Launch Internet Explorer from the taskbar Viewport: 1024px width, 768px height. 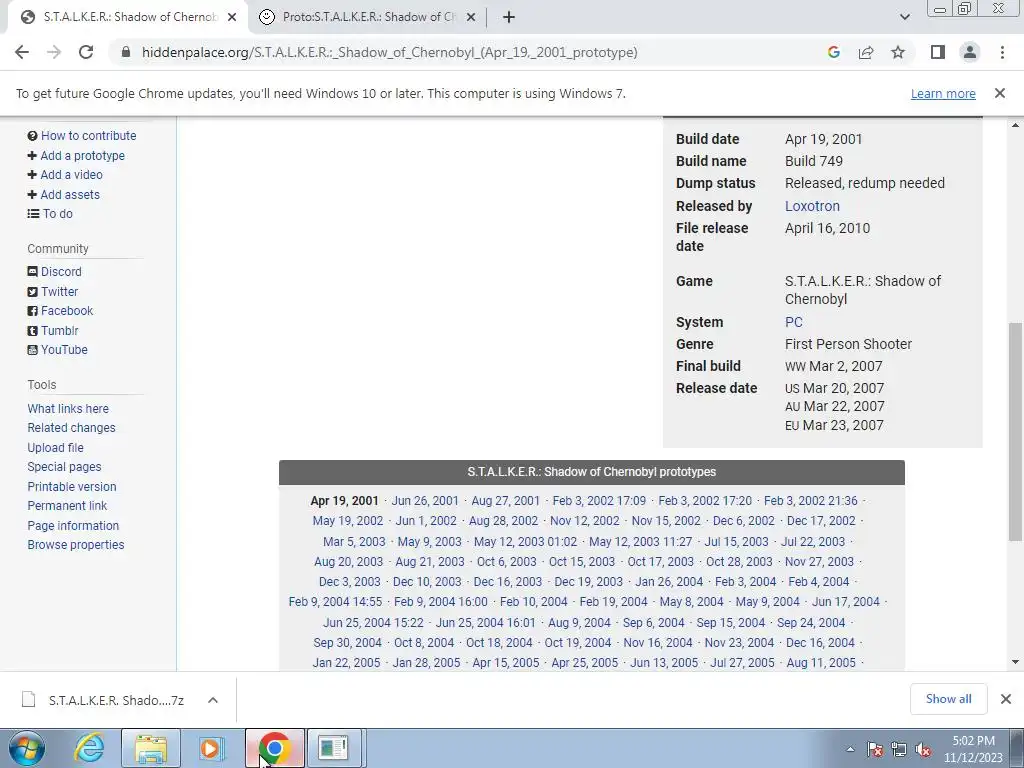tap(89, 748)
